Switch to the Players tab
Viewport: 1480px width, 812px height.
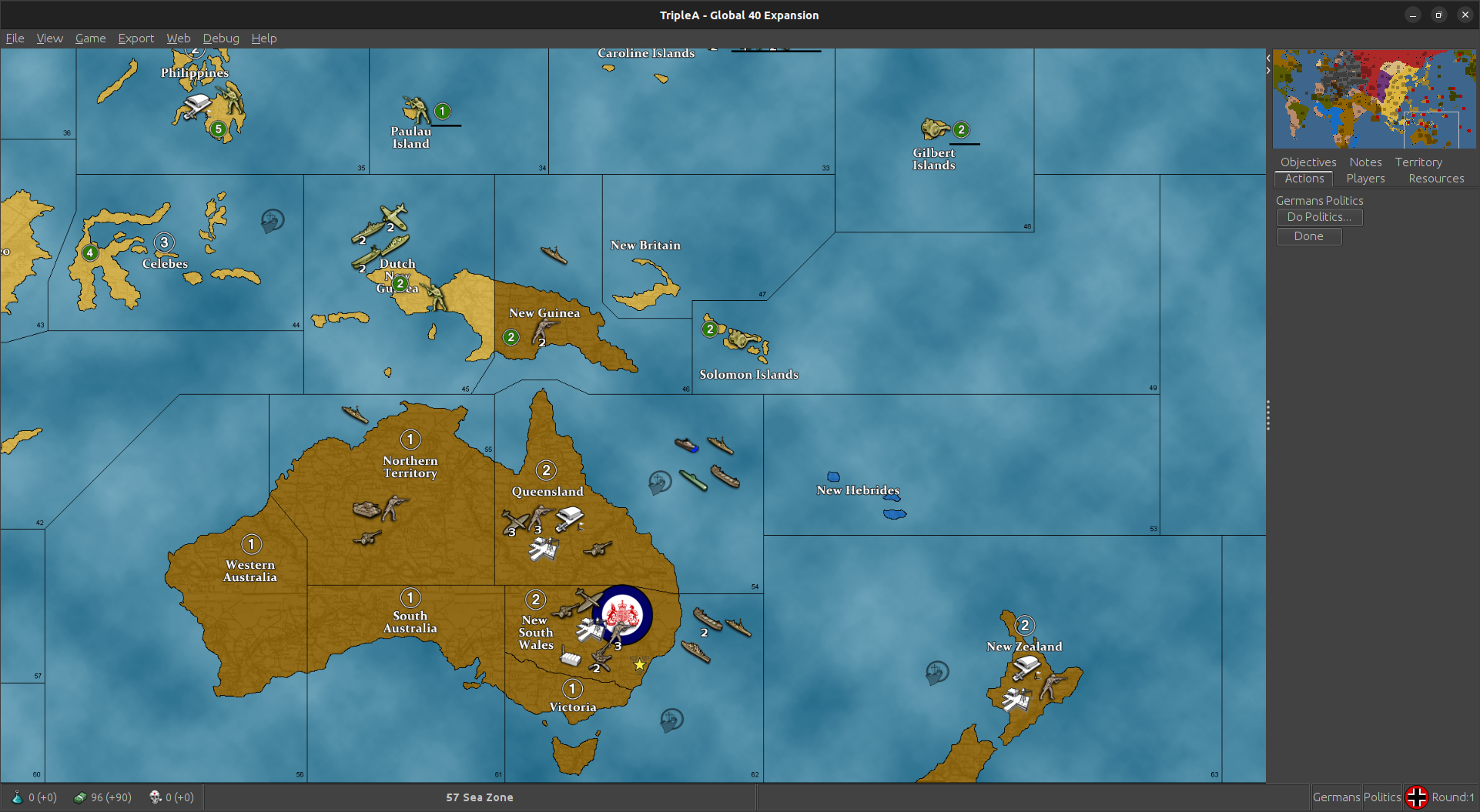tap(1364, 179)
